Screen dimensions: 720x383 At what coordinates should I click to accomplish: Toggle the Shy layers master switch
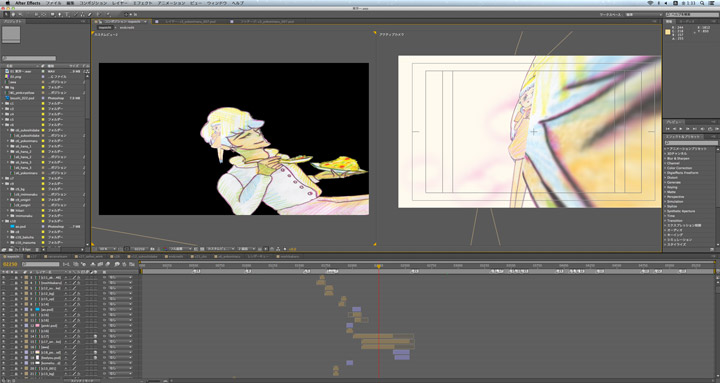click(93, 264)
